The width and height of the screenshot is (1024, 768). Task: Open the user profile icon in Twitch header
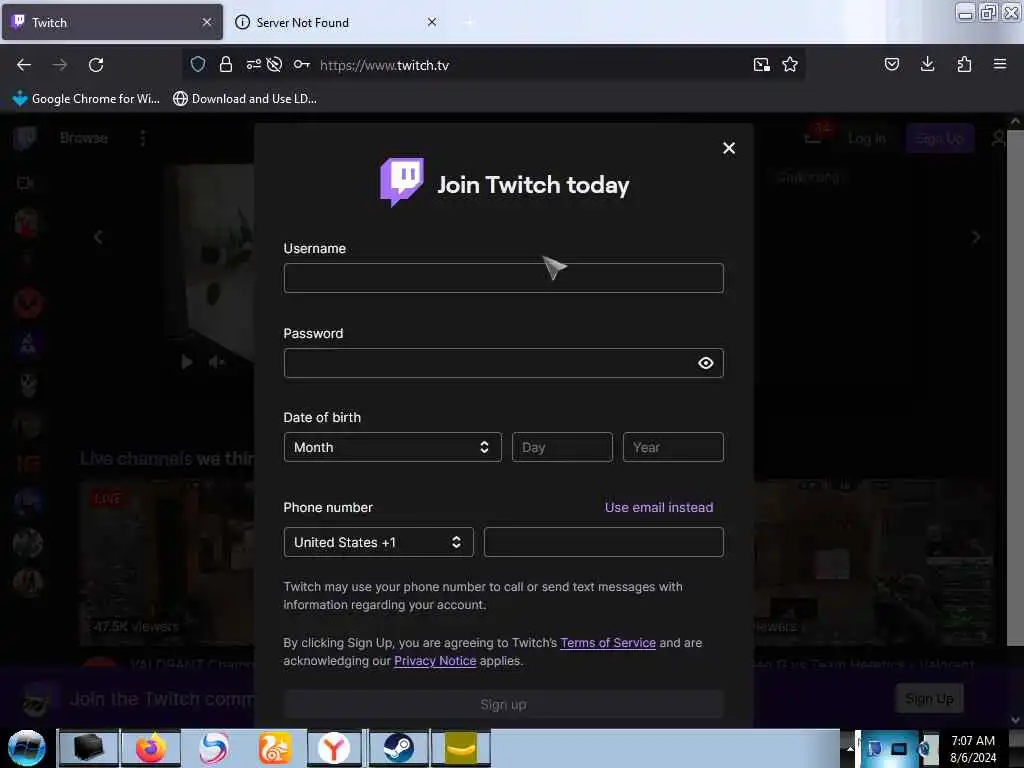click(x=997, y=138)
